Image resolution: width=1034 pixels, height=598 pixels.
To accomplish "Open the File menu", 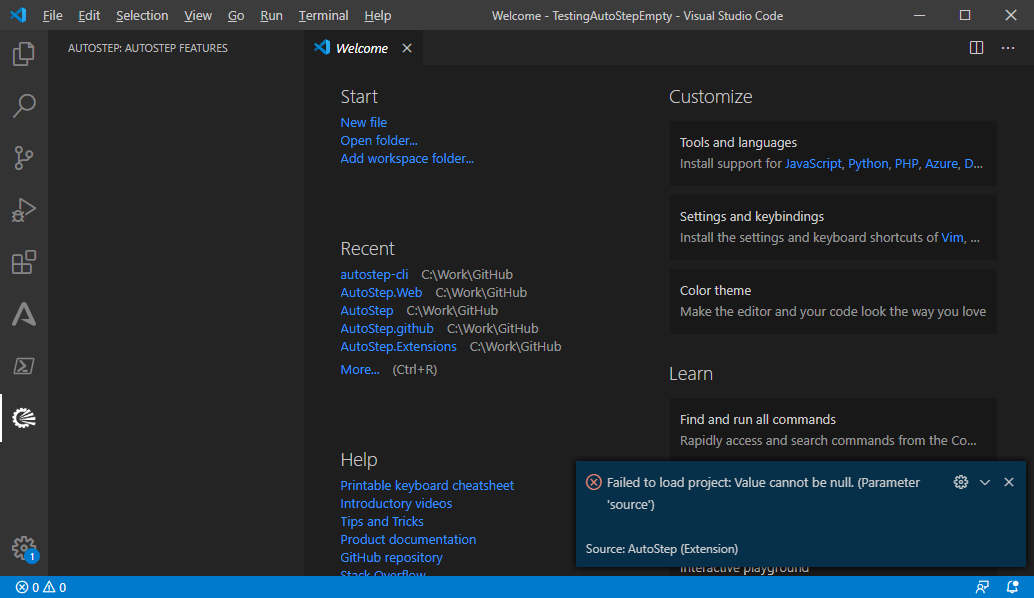I will 52,15.
